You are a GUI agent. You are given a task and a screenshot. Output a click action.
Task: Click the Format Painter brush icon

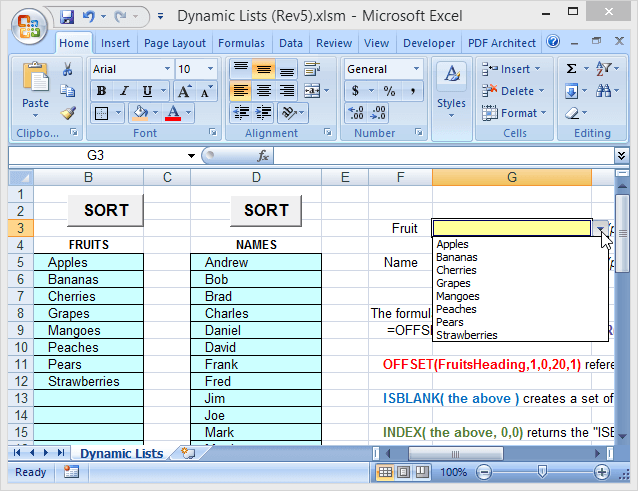click(68, 113)
